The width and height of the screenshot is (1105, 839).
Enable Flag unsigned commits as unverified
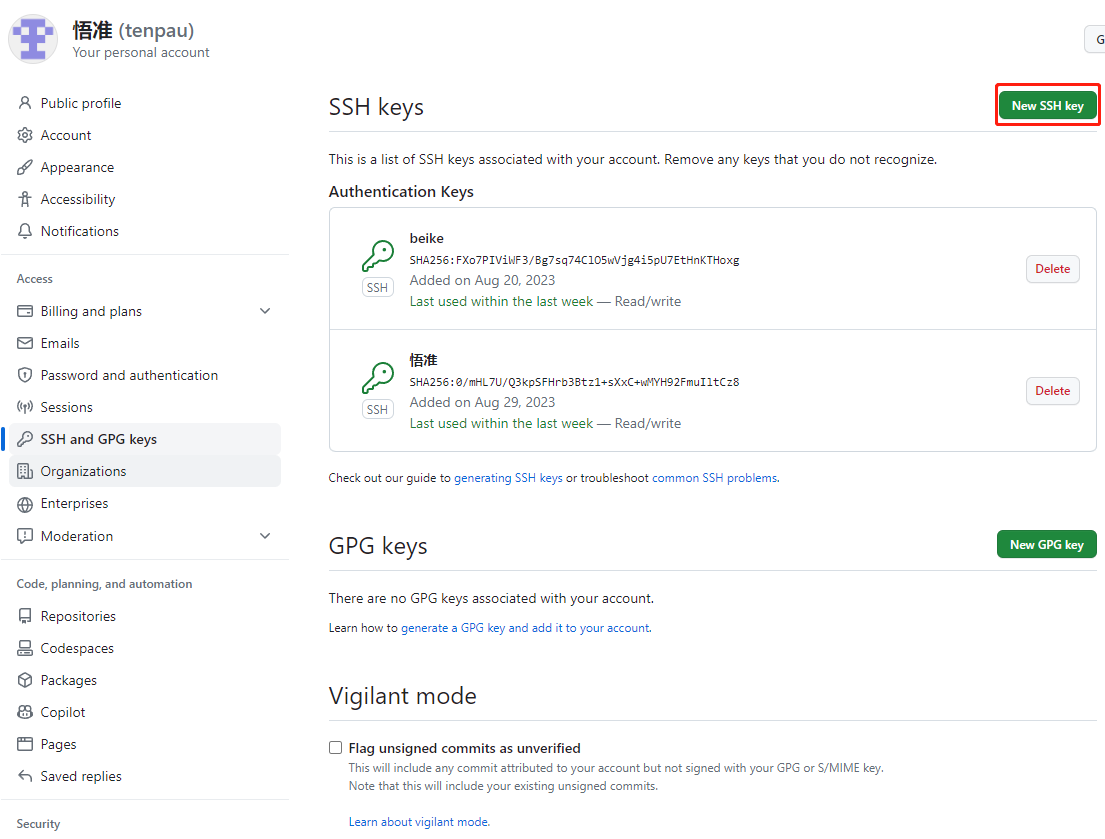tap(336, 748)
